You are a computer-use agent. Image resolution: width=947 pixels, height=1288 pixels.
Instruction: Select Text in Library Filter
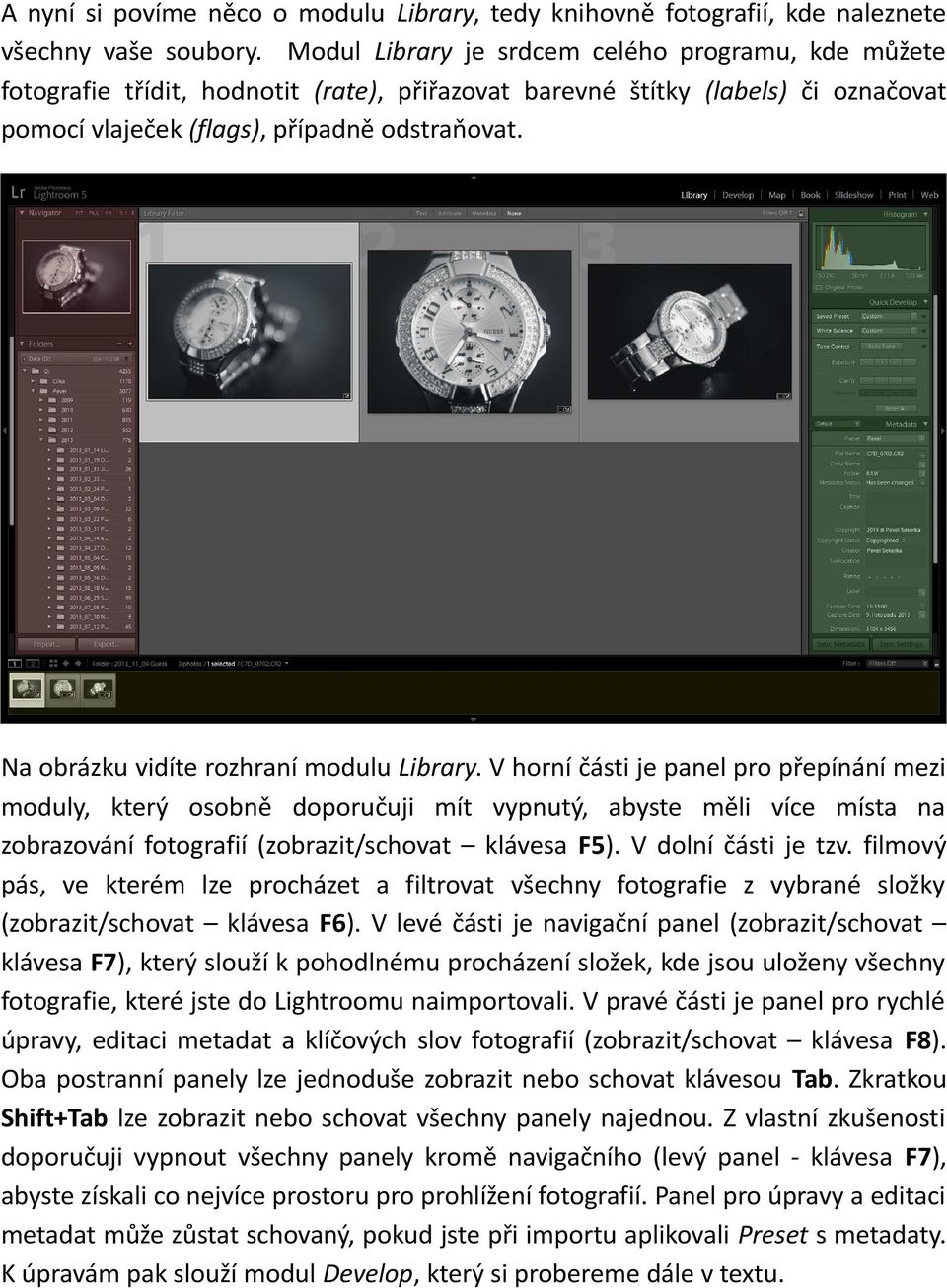(x=421, y=213)
